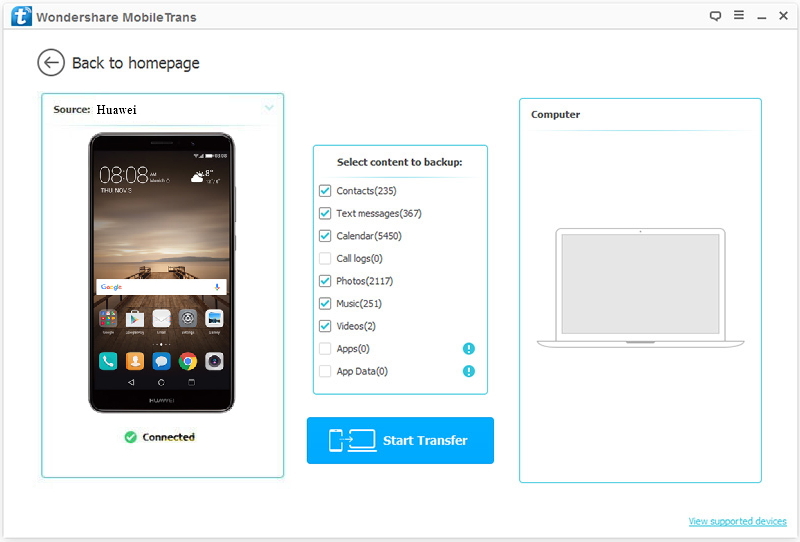Click the Start Transfer button
Screen dimensions: 800x542
tap(400, 440)
